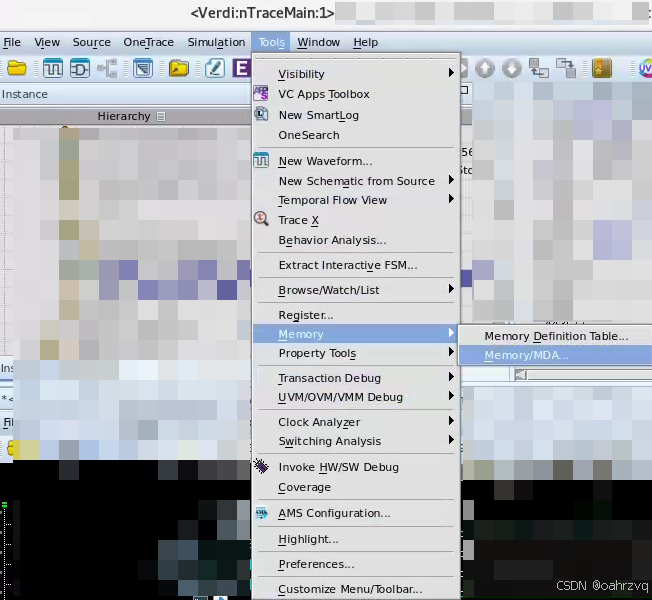Viewport: 652px width, 600px height.
Task: Click the horizontal scrollbar left arrow
Action: click(x=521, y=375)
